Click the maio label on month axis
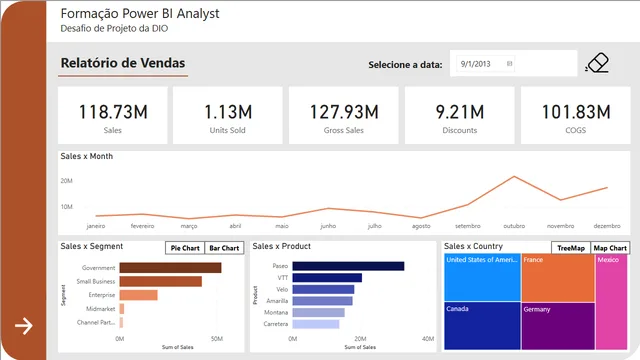Screen dimensions: 640x360 tap(282, 226)
